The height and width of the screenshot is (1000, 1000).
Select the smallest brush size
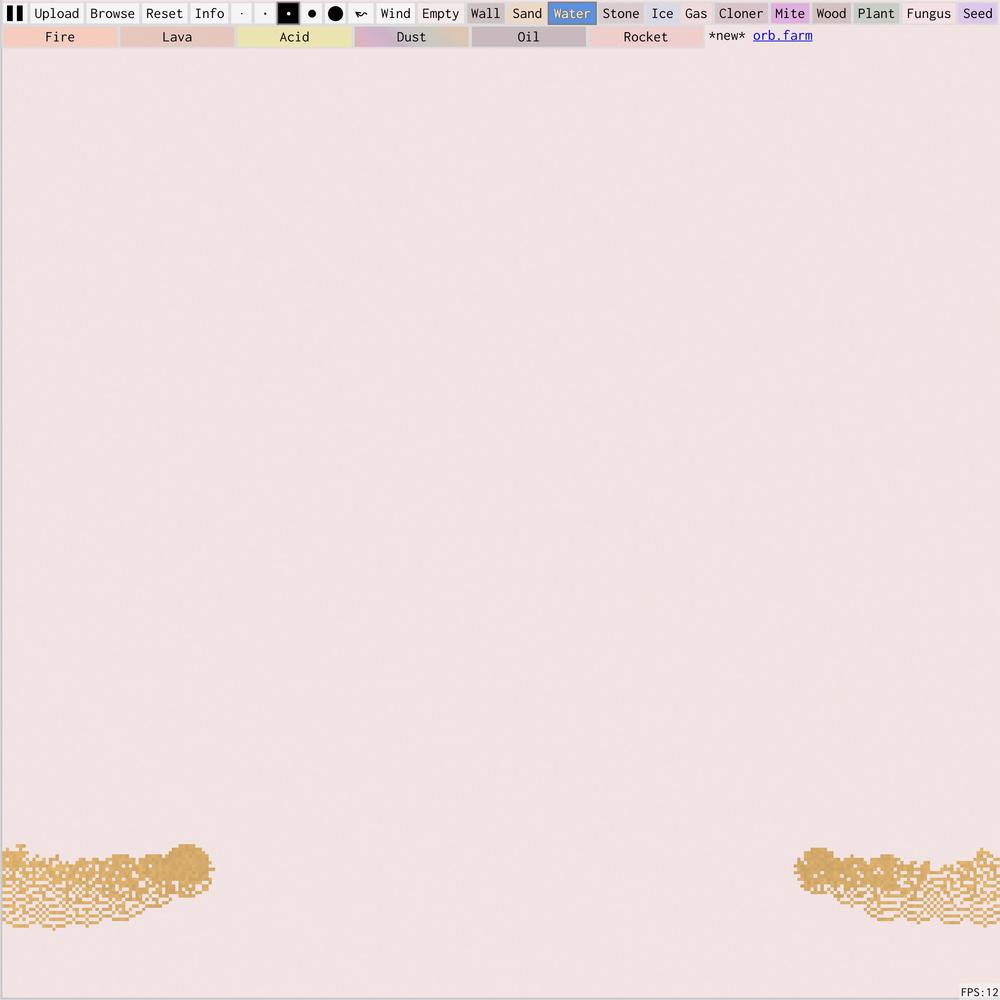click(x=242, y=13)
